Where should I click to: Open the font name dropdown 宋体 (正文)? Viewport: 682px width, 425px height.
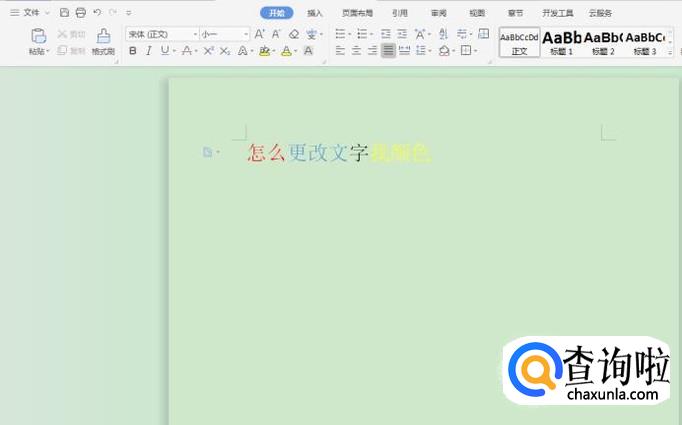pos(160,34)
